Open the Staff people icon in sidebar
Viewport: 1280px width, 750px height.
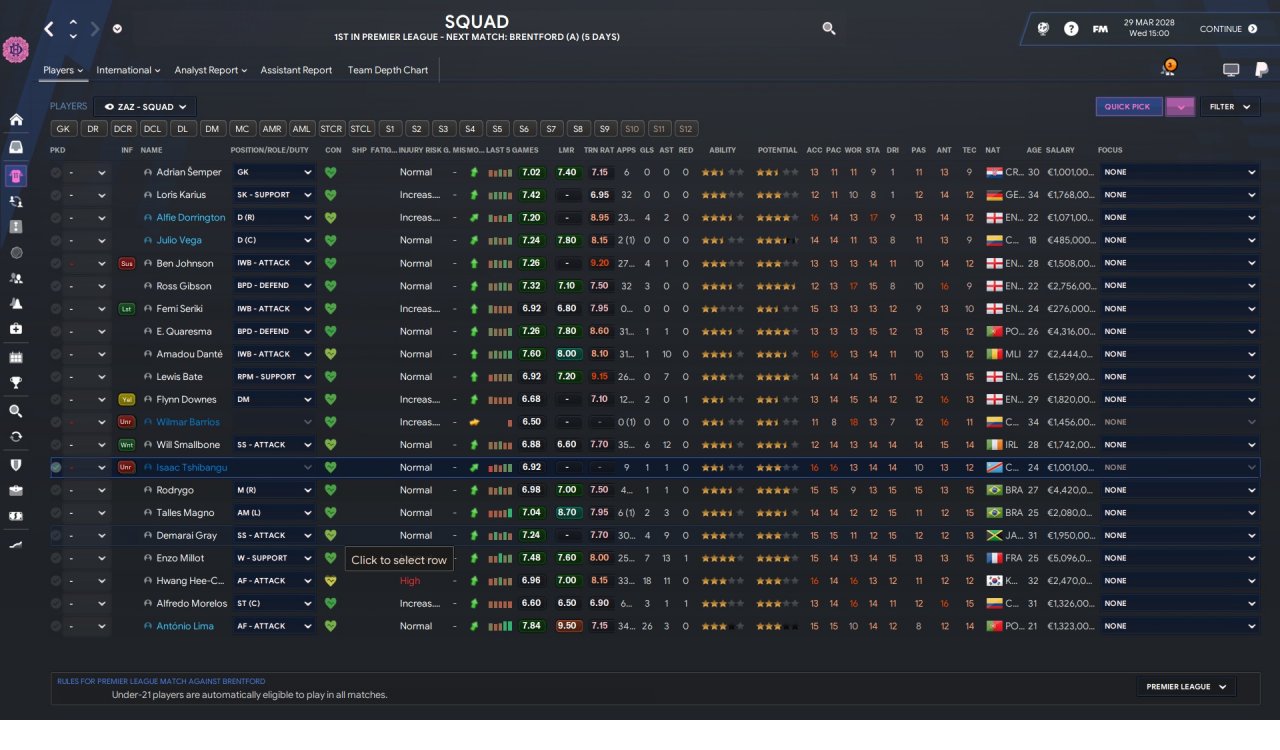(16, 279)
